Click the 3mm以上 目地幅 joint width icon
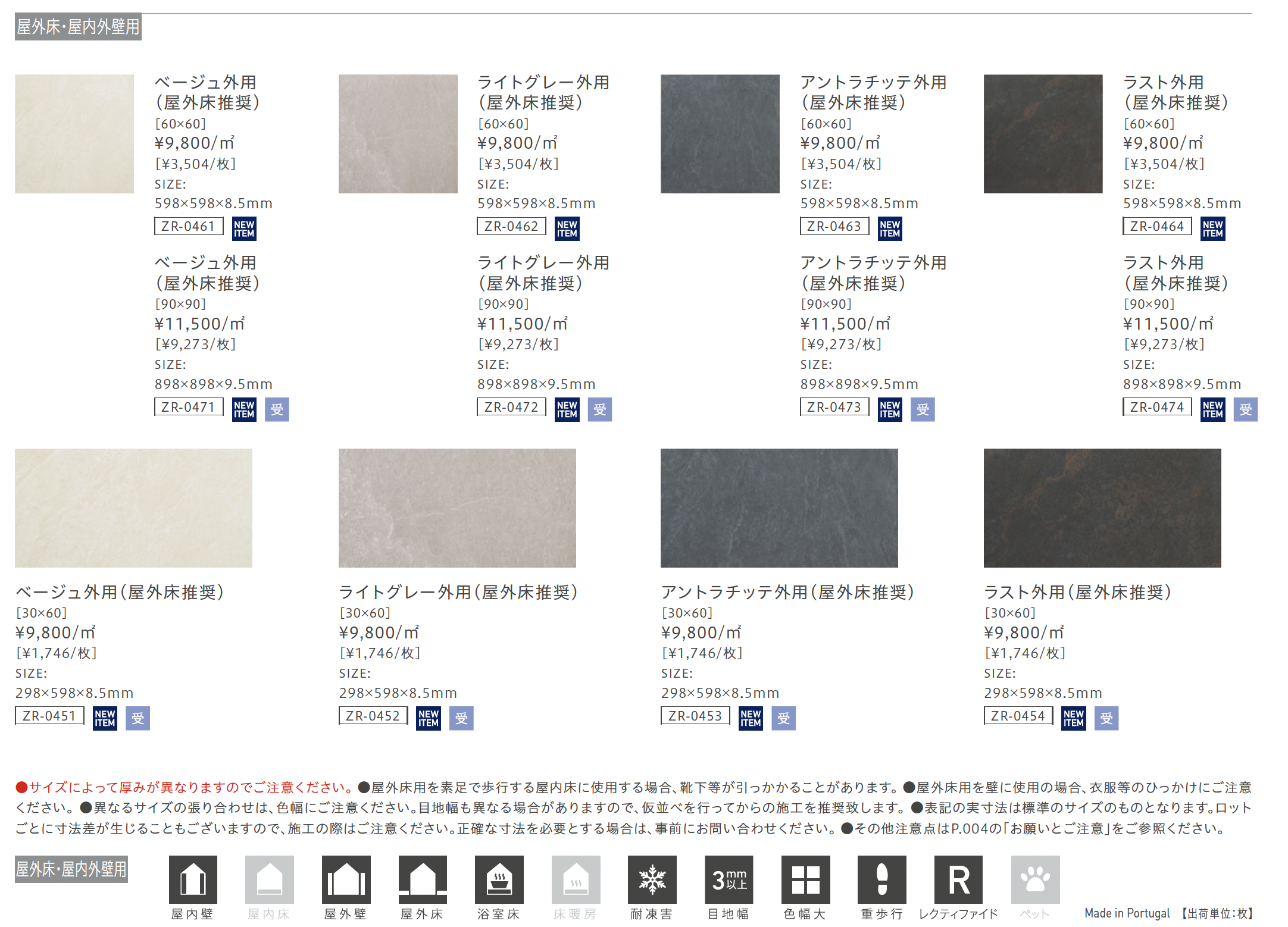 pos(729,879)
